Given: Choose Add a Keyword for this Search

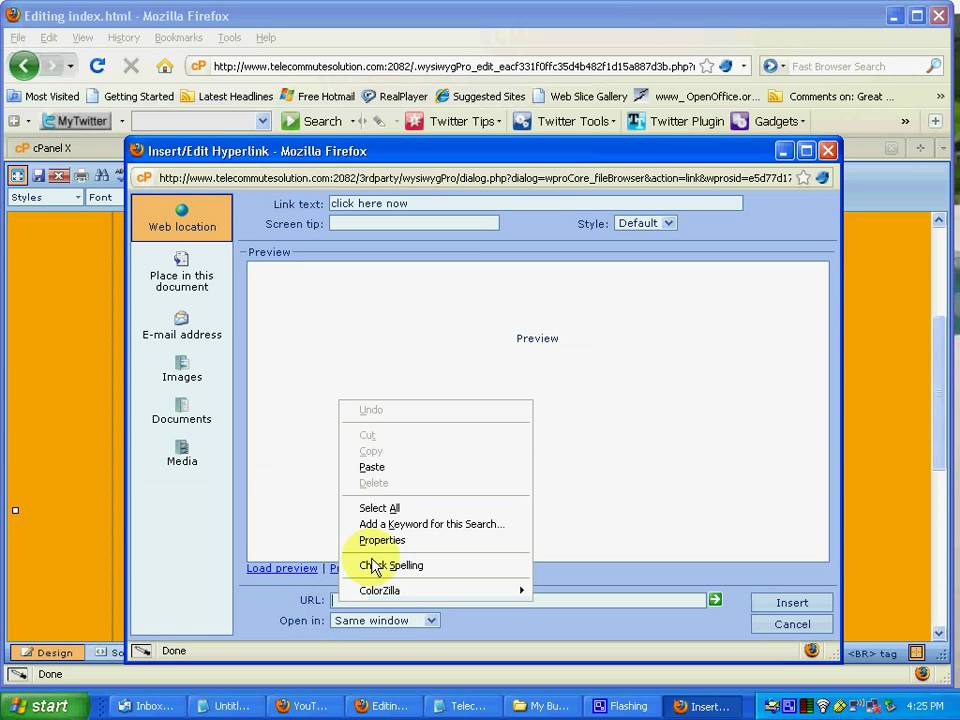Looking at the screenshot, I should point(436,524).
